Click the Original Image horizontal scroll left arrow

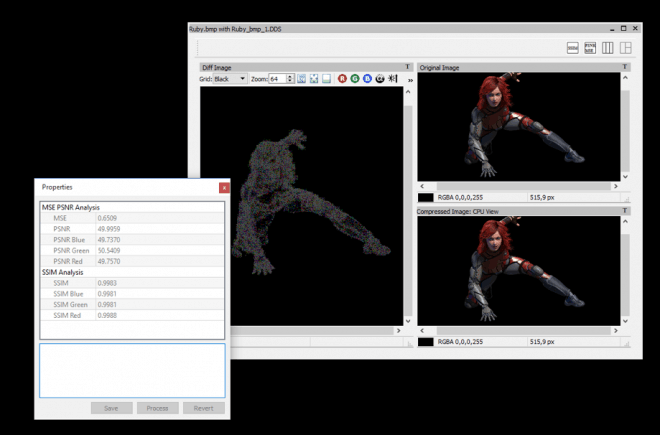coord(422,186)
